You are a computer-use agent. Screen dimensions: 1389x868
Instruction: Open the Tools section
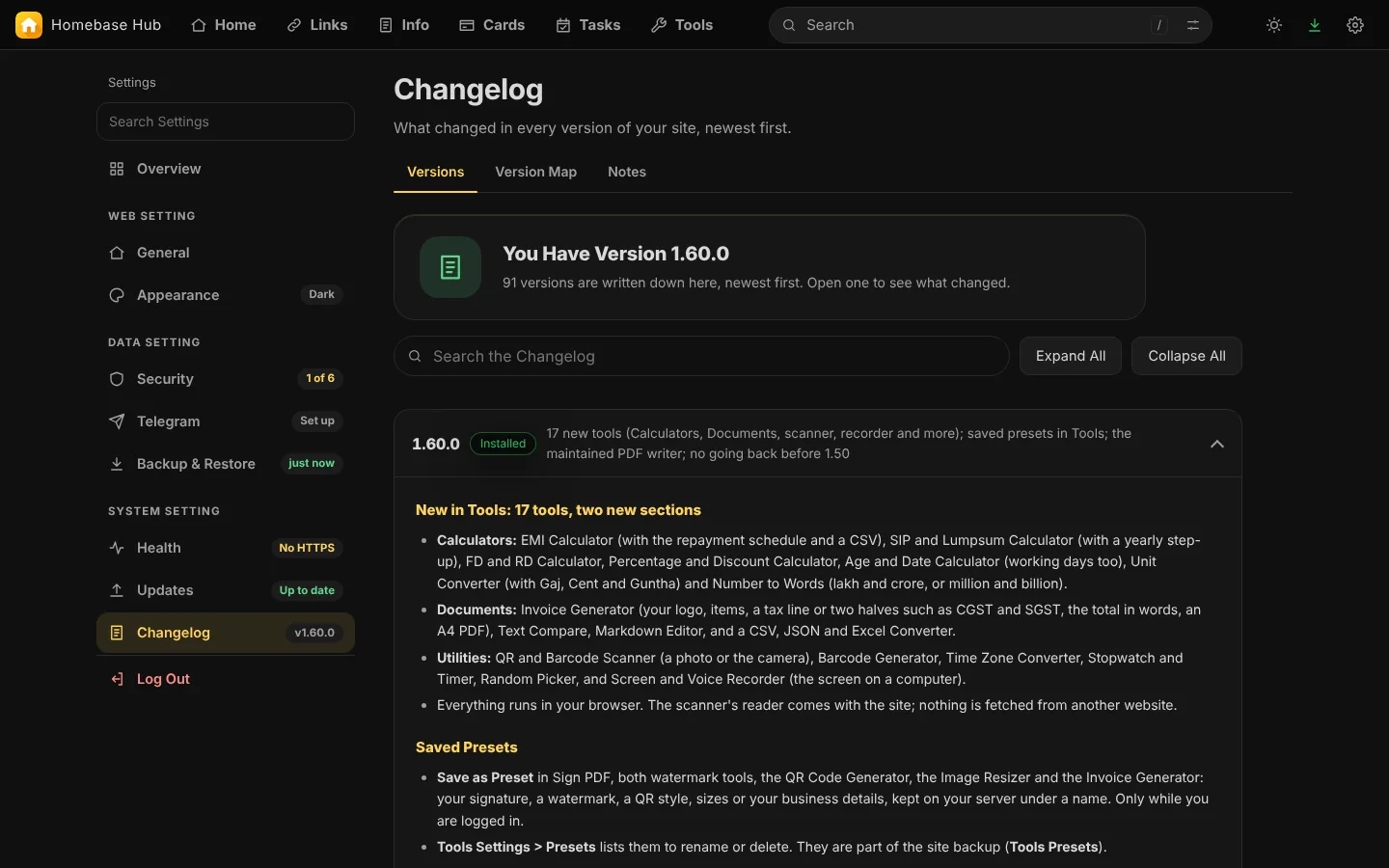[x=682, y=25]
